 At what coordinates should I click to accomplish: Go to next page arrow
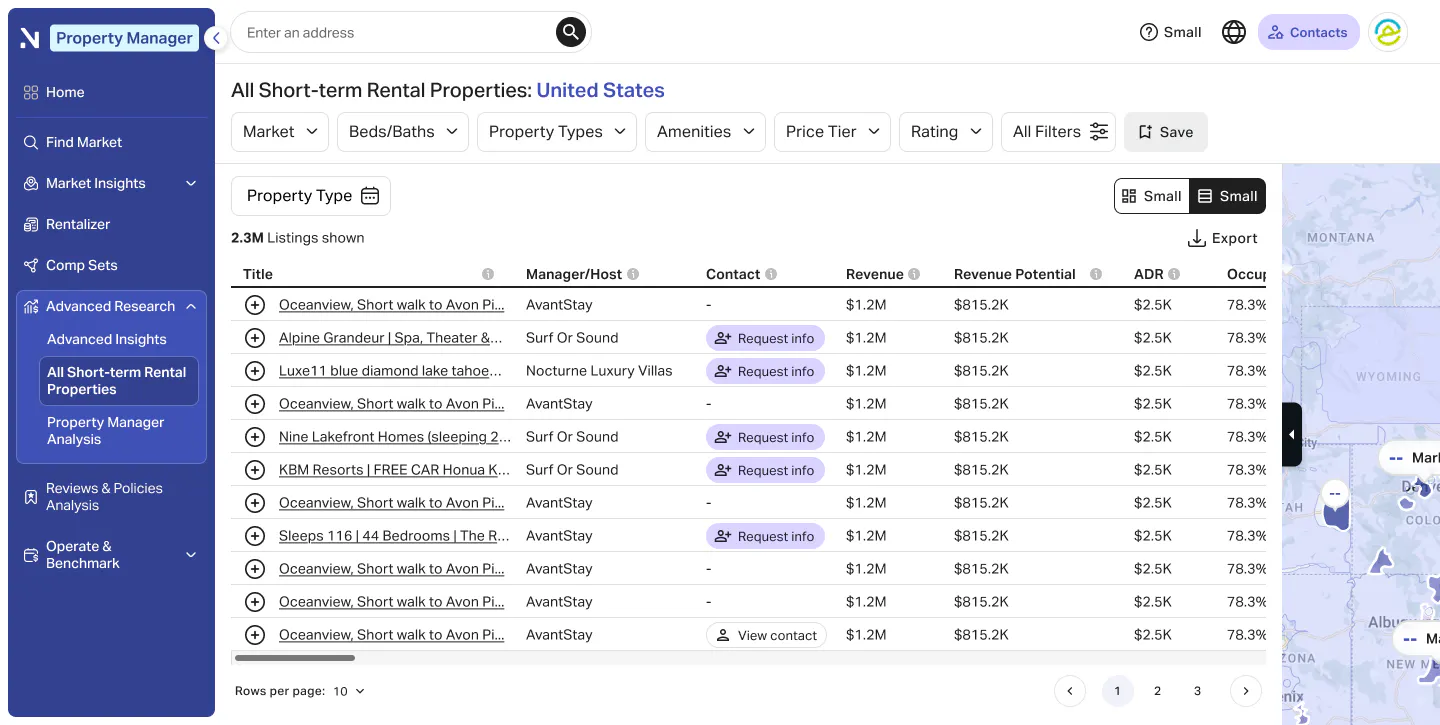pyautogui.click(x=1245, y=691)
